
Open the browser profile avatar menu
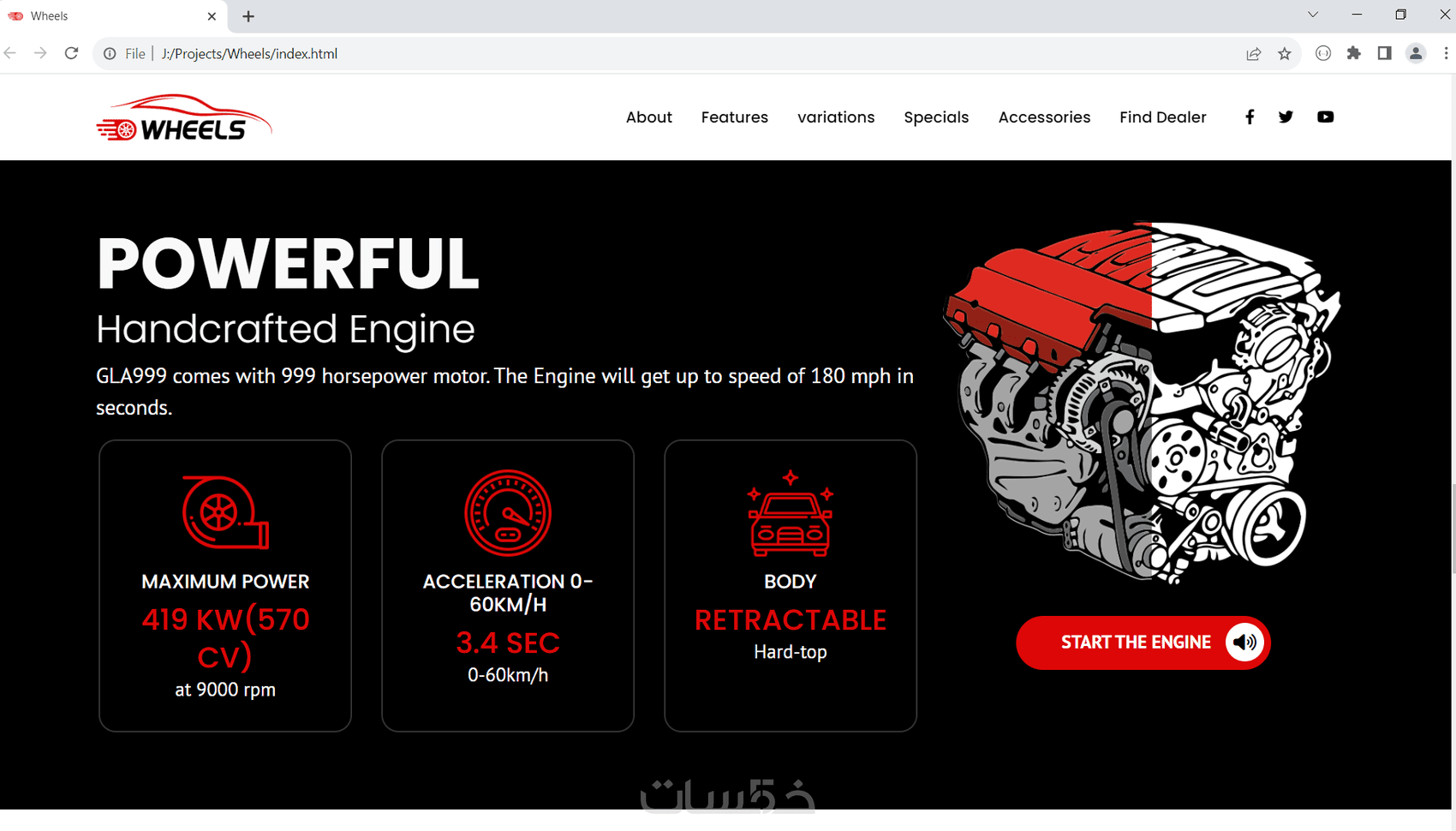[x=1416, y=54]
